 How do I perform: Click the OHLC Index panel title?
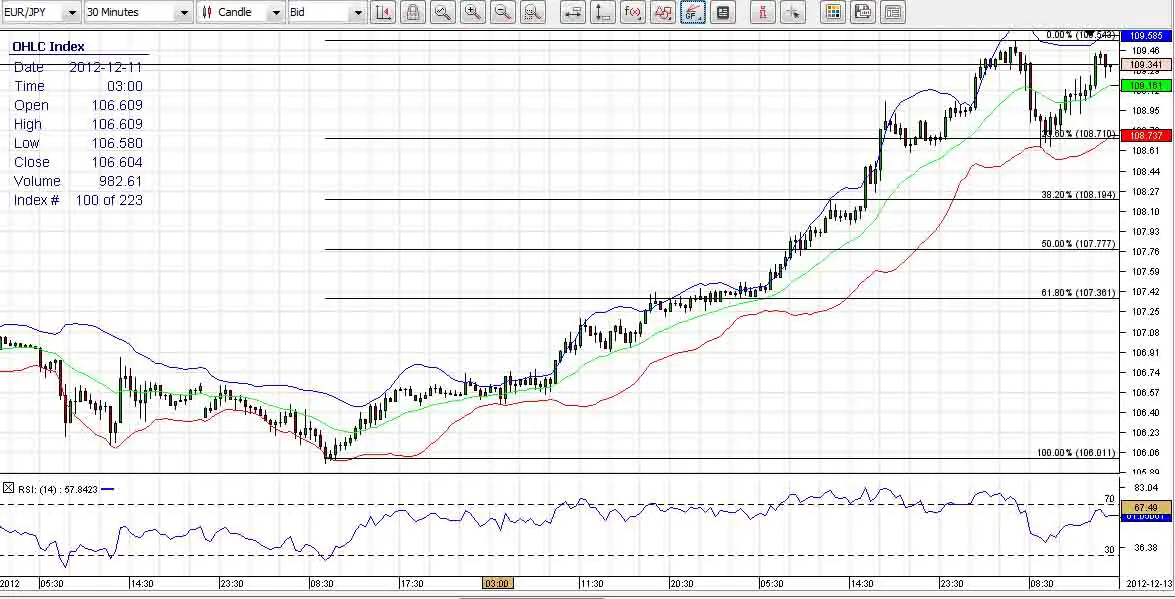coord(49,46)
